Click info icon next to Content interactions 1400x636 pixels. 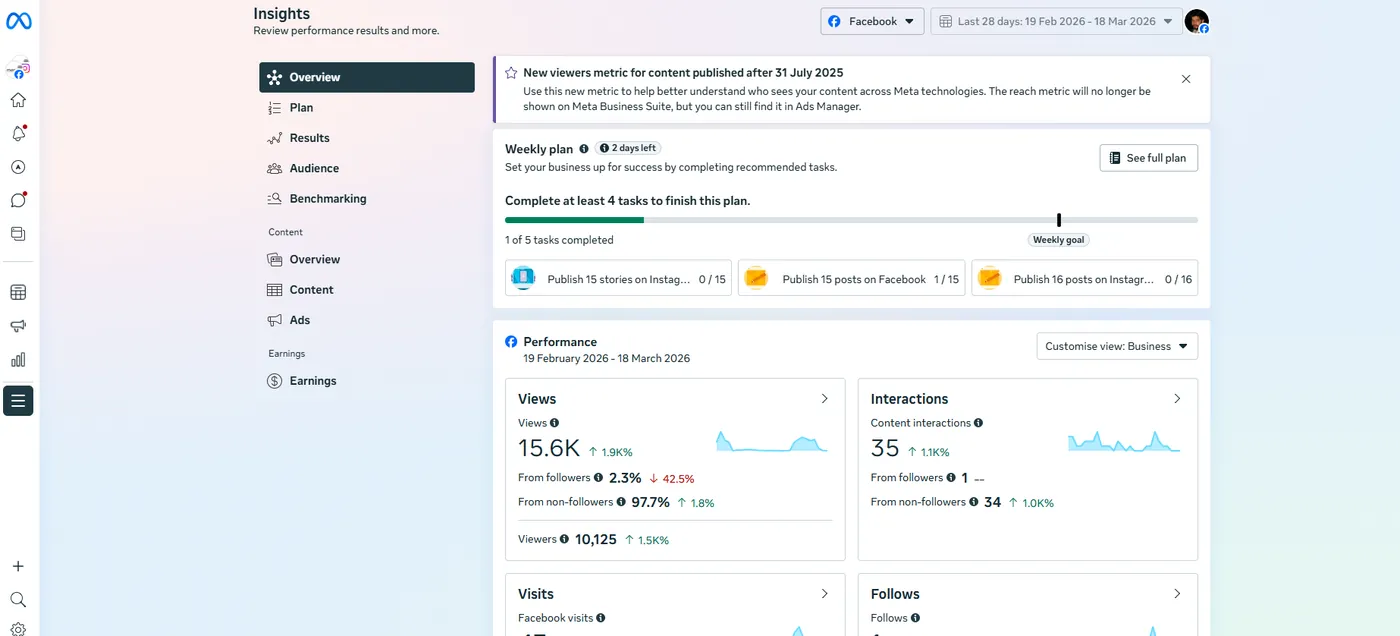click(978, 423)
